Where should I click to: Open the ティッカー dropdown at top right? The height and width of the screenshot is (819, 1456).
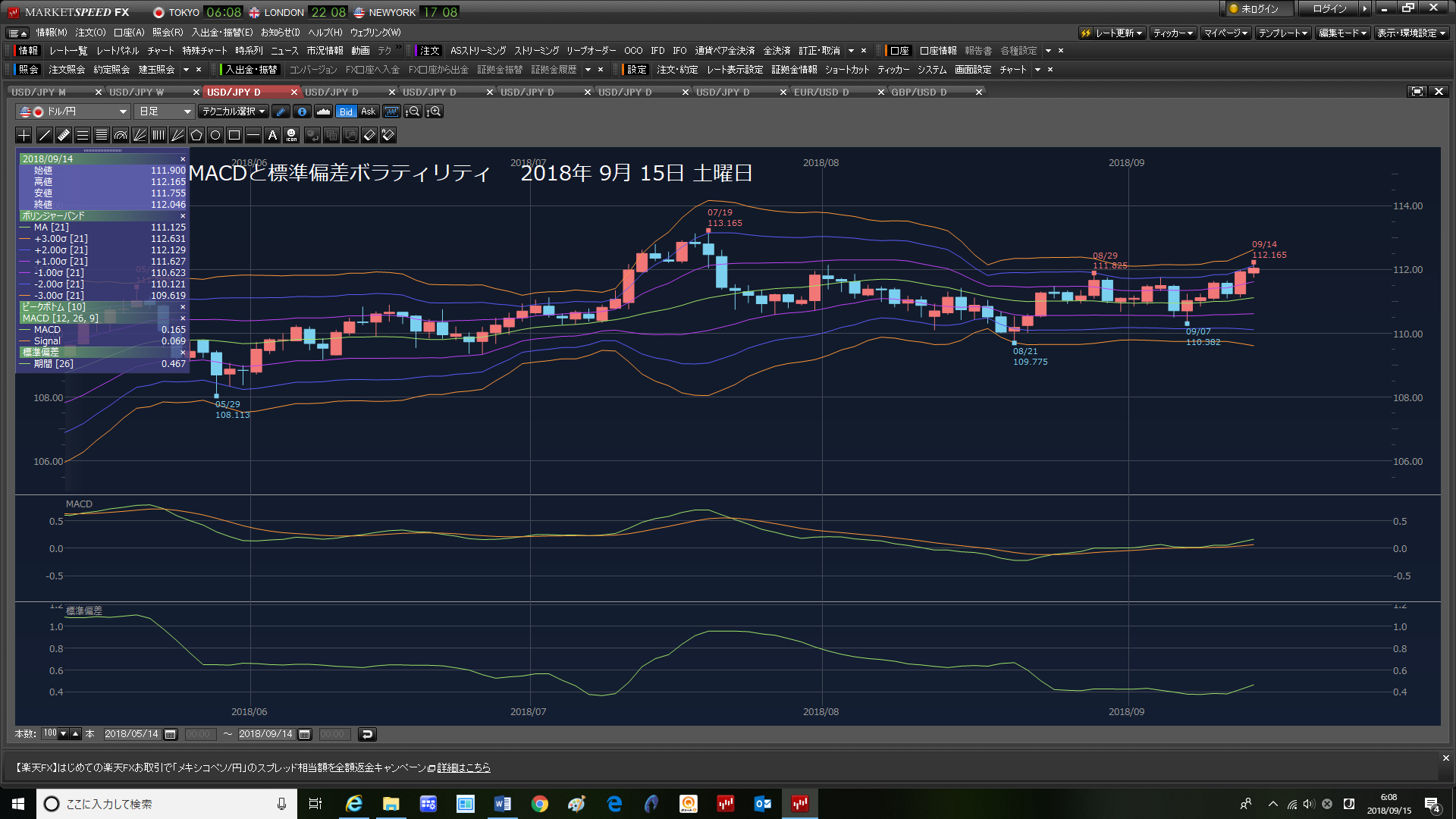coord(1173,33)
